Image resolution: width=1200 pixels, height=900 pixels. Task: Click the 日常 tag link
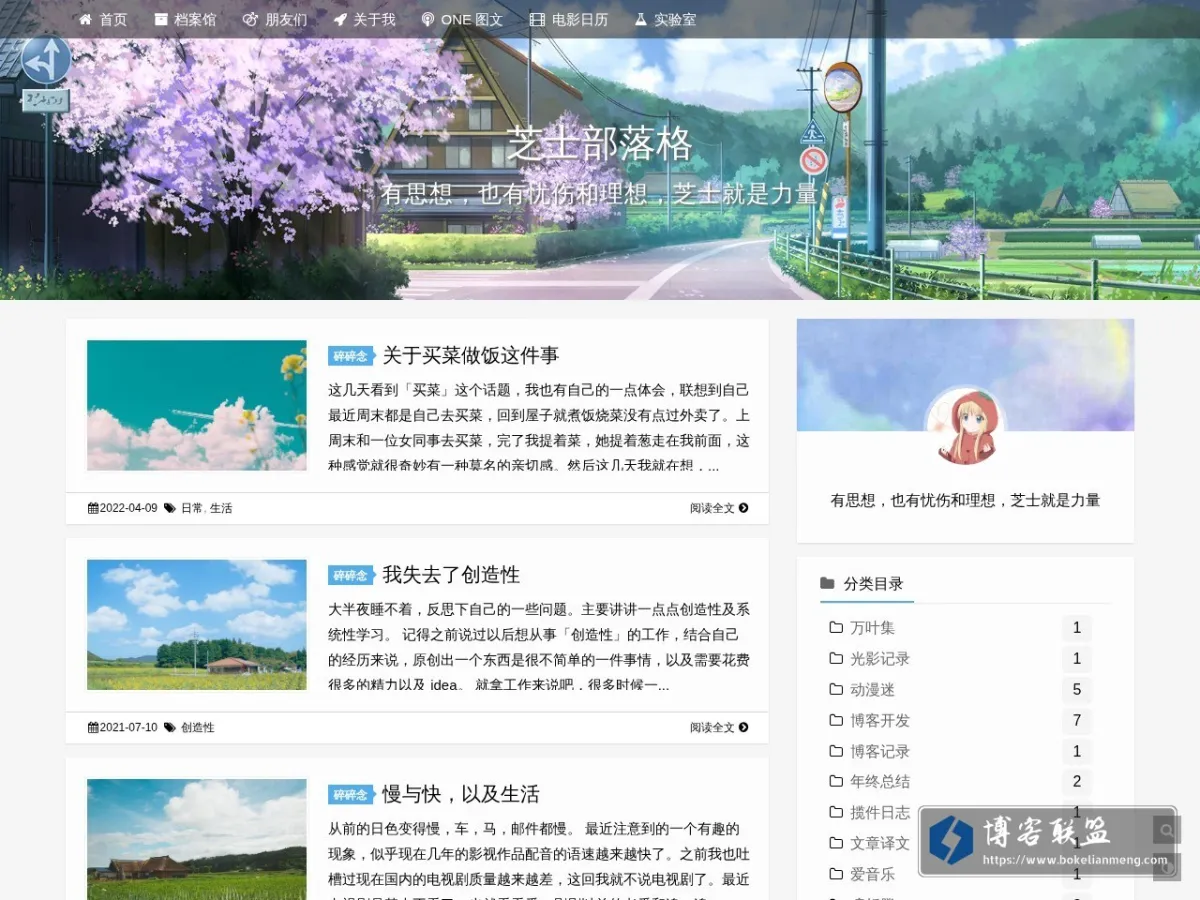coord(191,508)
